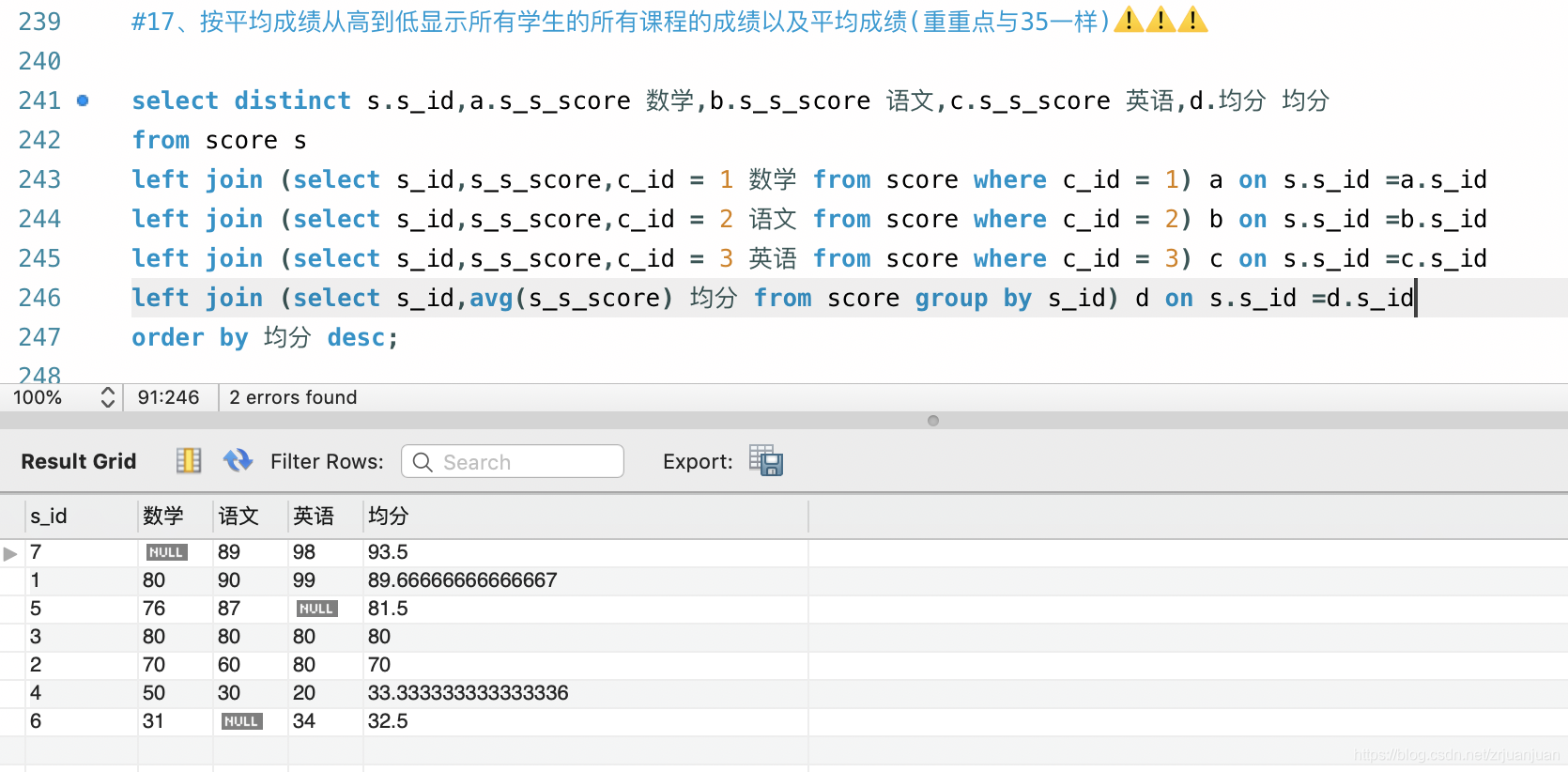The image size is (1568, 772).
Task: Click the 语文 NULL cell in row 6
Action: 241,721
